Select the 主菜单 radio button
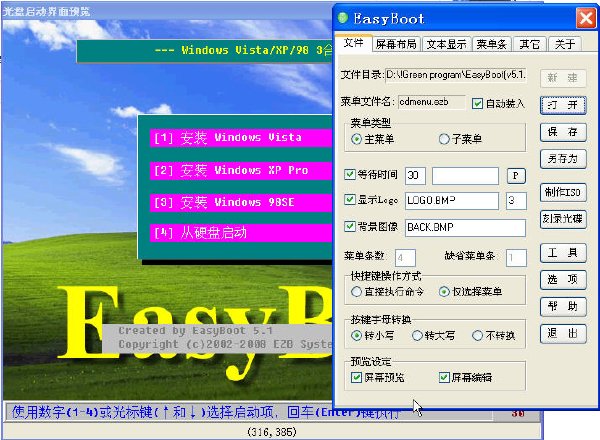 (356, 139)
